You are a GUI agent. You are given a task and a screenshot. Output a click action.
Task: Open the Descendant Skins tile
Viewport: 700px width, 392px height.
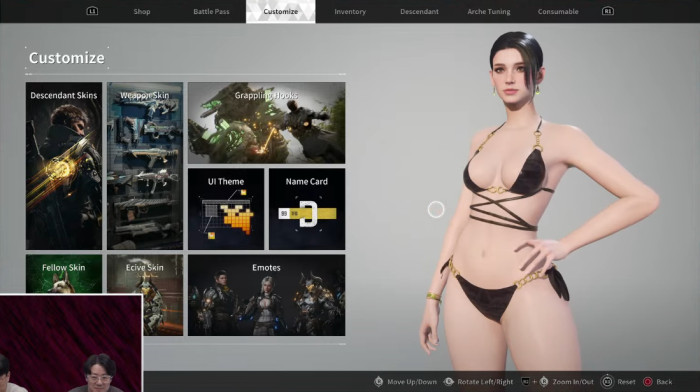64,166
